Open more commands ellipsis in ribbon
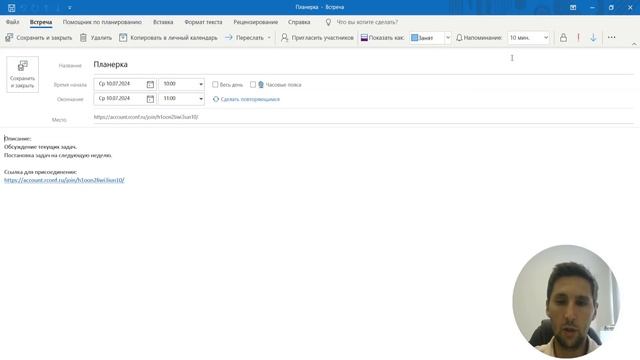This screenshot has height=360, width=640. (611, 37)
